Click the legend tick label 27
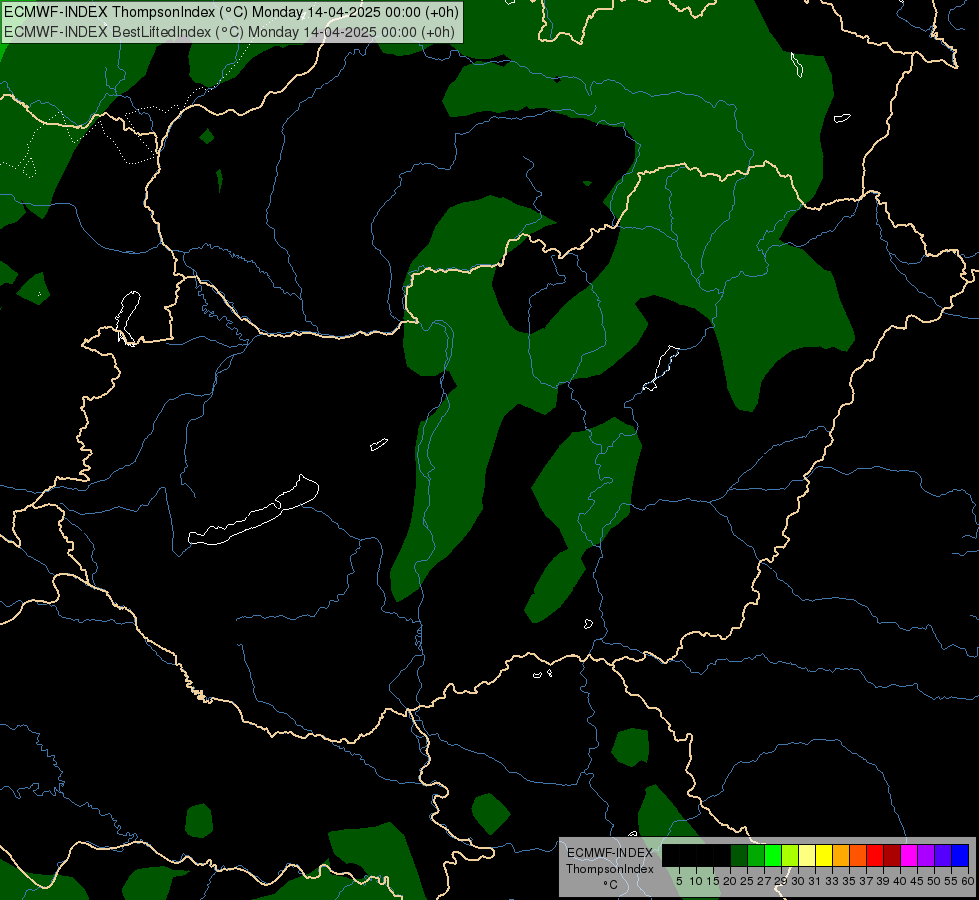 pyautogui.click(x=764, y=881)
